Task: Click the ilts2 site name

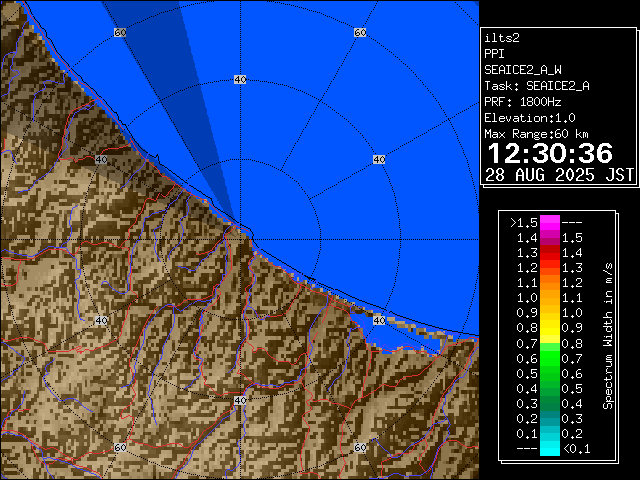Action: (500, 37)
